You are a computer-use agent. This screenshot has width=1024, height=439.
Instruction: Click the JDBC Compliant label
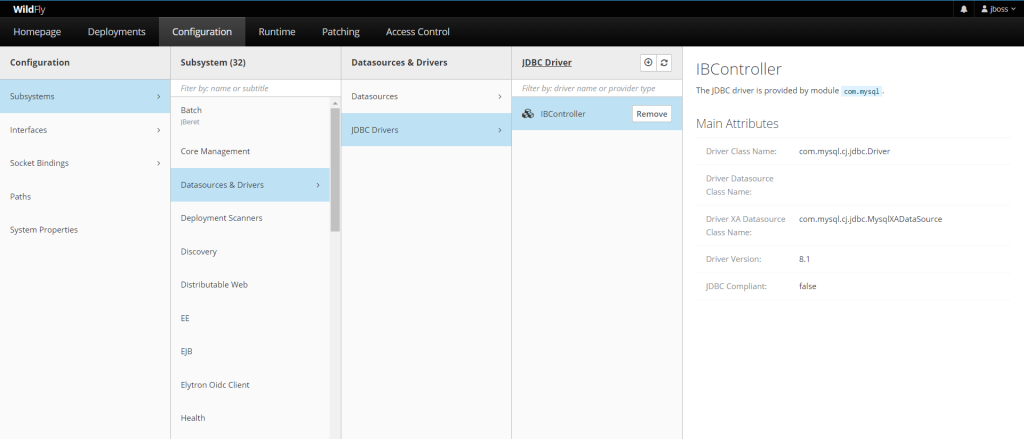point(737,285)
